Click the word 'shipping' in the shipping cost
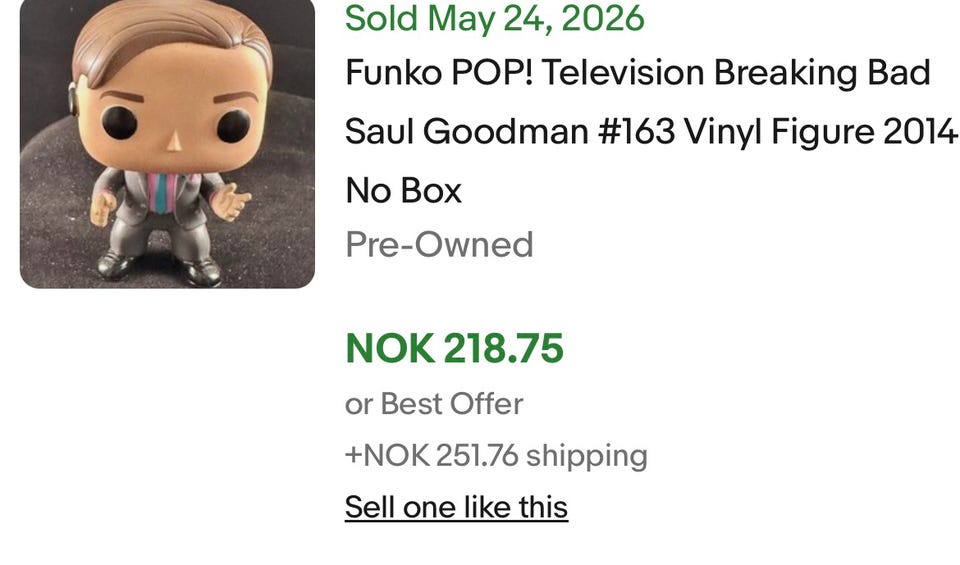 (x=587, y=456)
